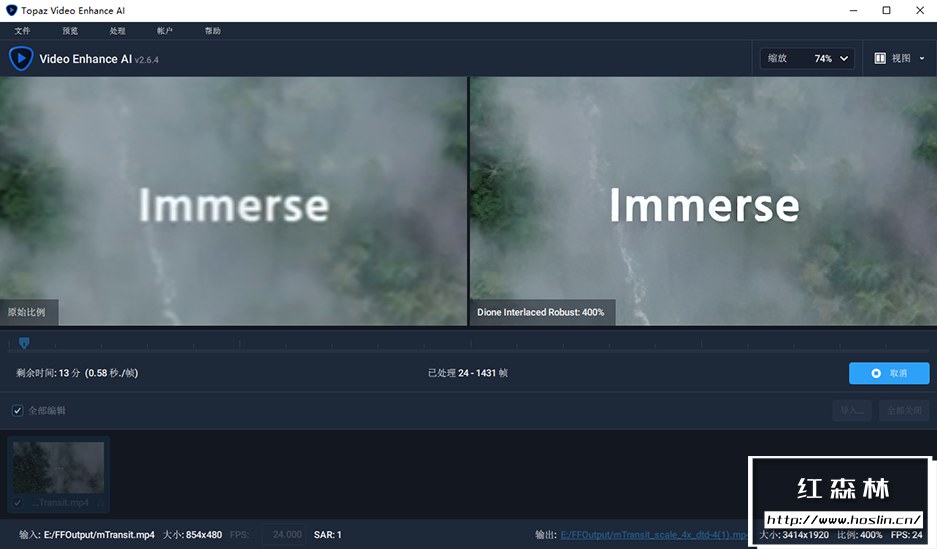Image resolution: width=937 pixels, height=549 pixels.
Task: Click the split view layout icon
Action: 880,58
